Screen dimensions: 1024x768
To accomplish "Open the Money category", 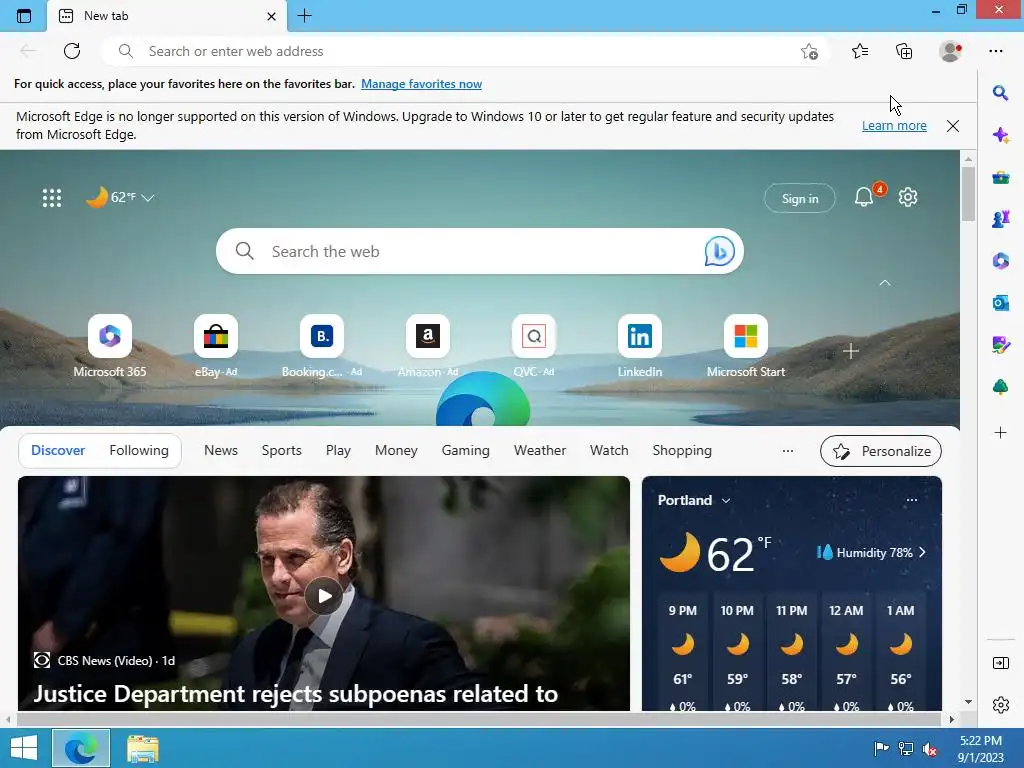I will pyautogui.click(x=396, y=451).
